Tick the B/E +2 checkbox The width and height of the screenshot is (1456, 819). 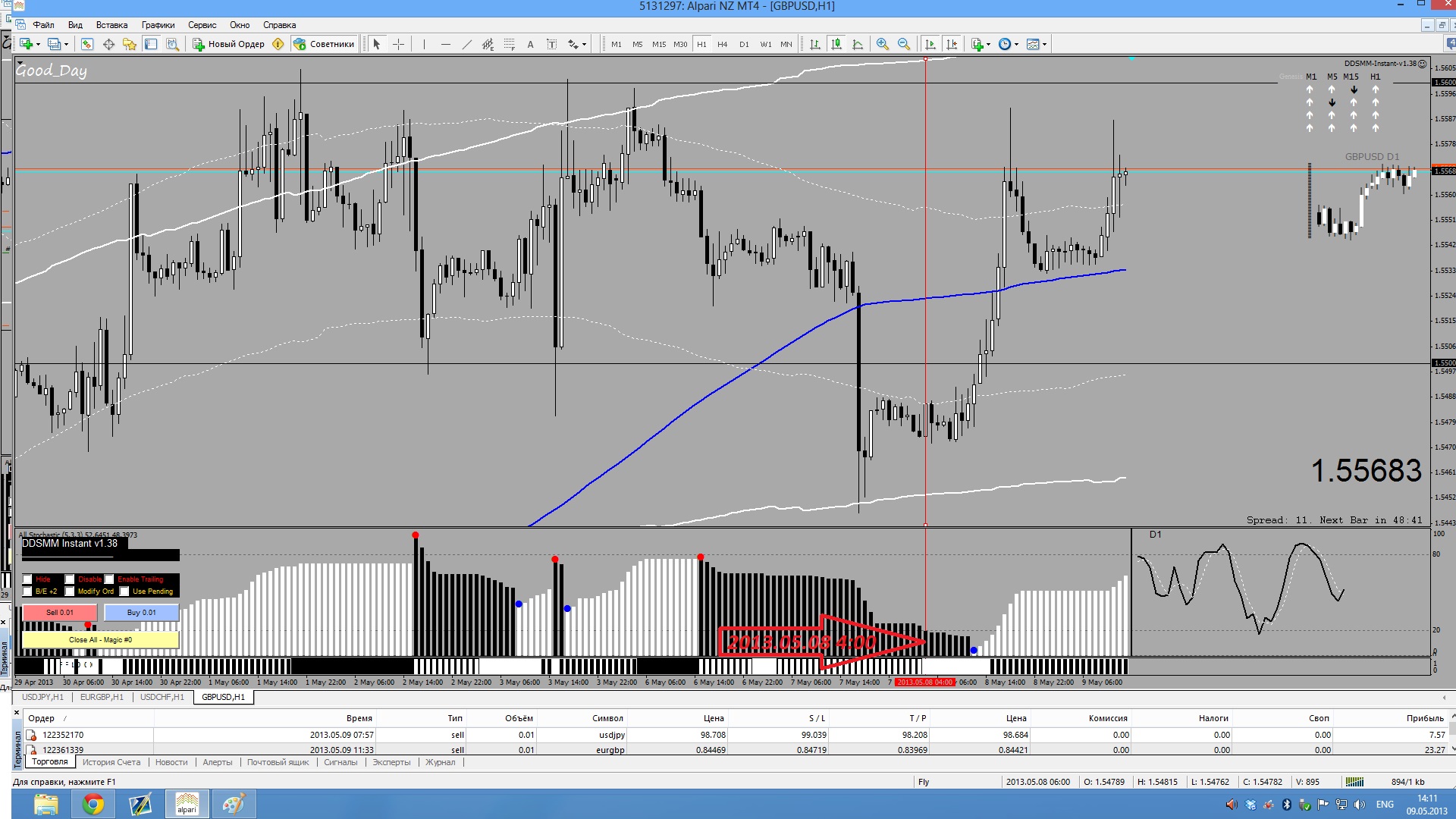28,591
